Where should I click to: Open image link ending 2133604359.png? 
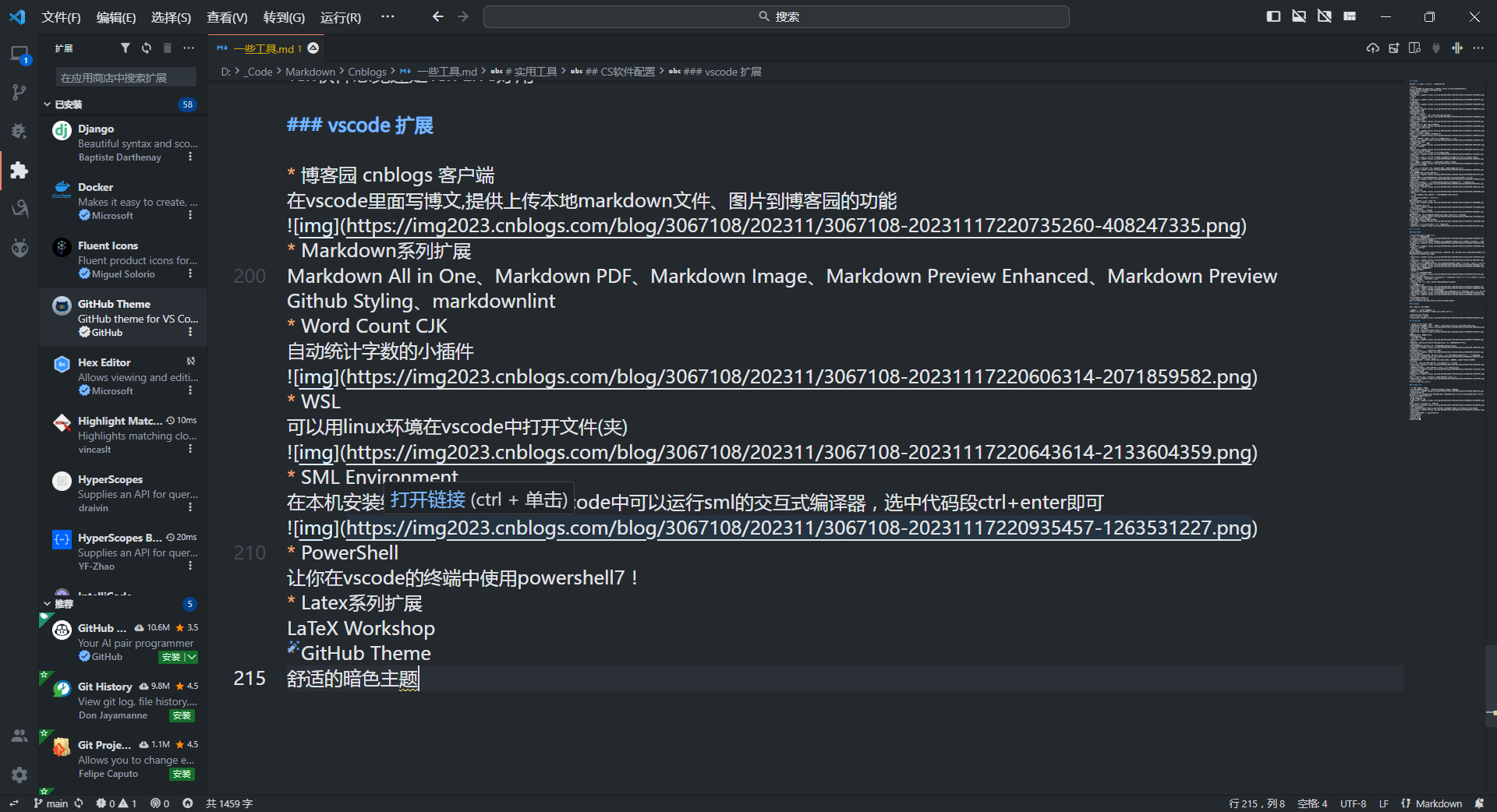798,453
